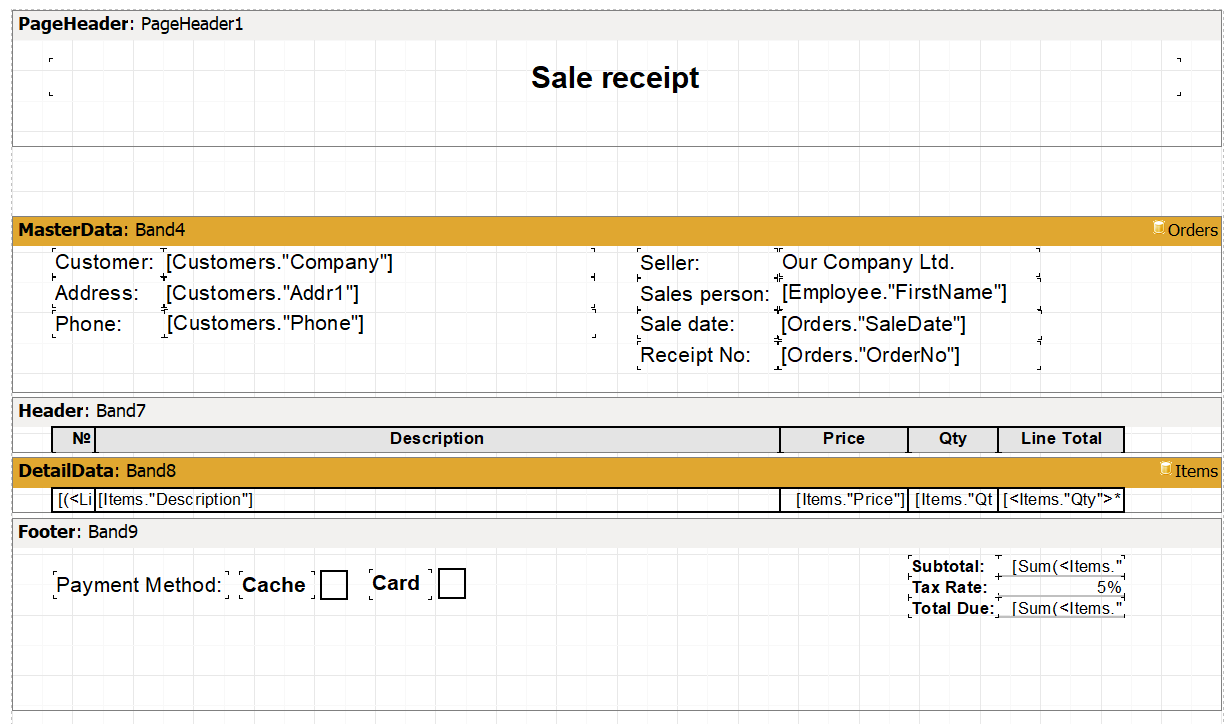Viewport: 1231px width, 724px height.
Task: Select the 'Sales person:' label
Action: [x=707, y=294]
